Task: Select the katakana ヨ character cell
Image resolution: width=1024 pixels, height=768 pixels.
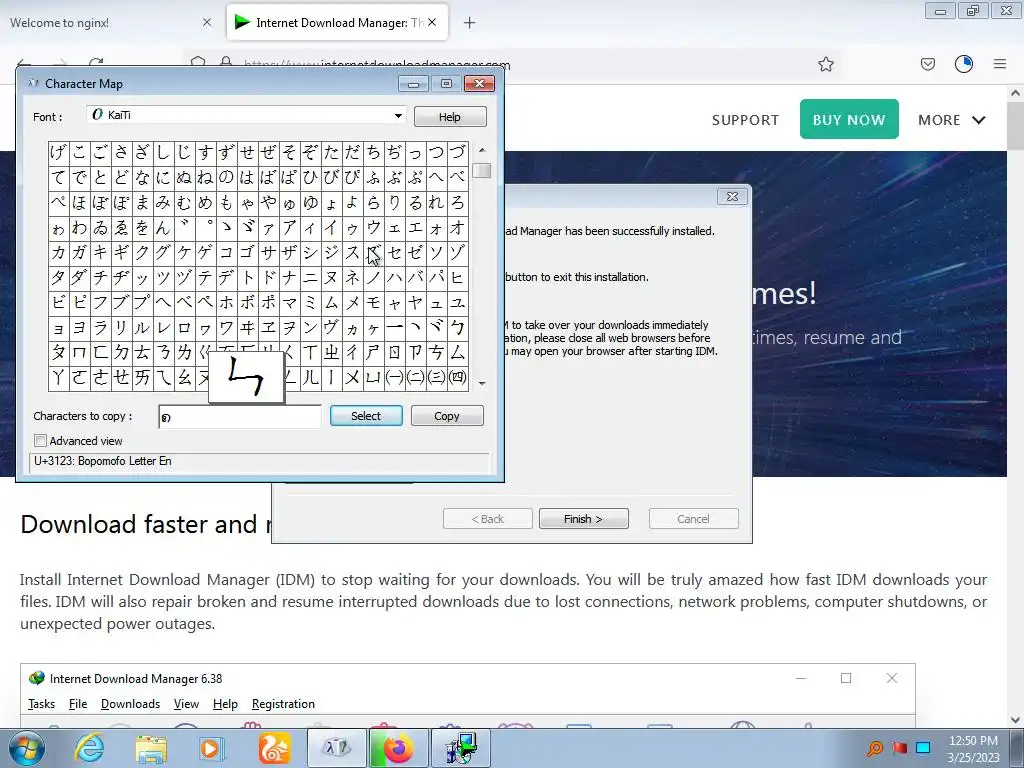Action: (x=79, y=327)
